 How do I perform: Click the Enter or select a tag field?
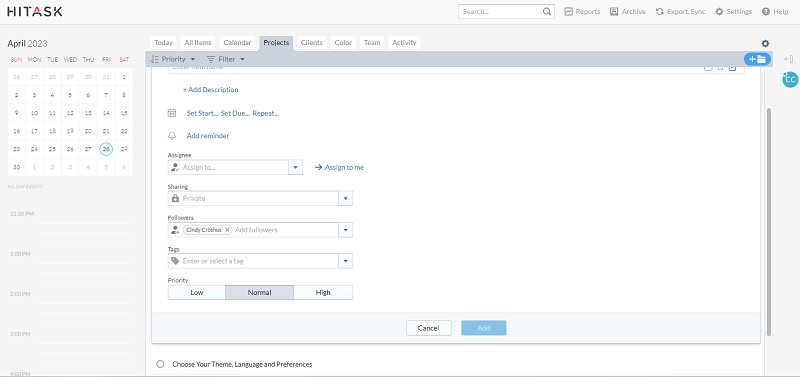coord(253,261)
